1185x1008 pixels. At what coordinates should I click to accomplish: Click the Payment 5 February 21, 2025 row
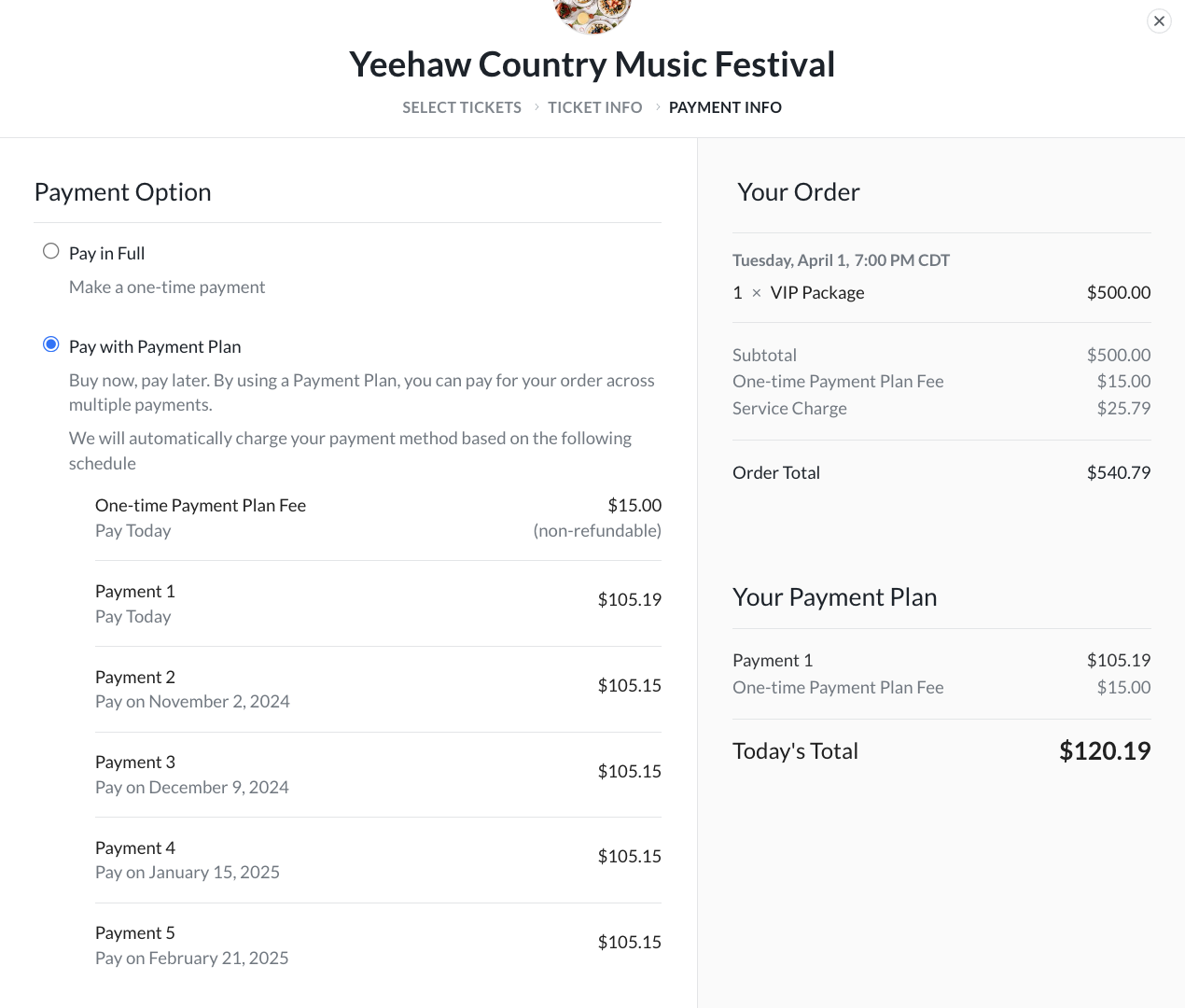pyautogui.click(x=378, y=945)
